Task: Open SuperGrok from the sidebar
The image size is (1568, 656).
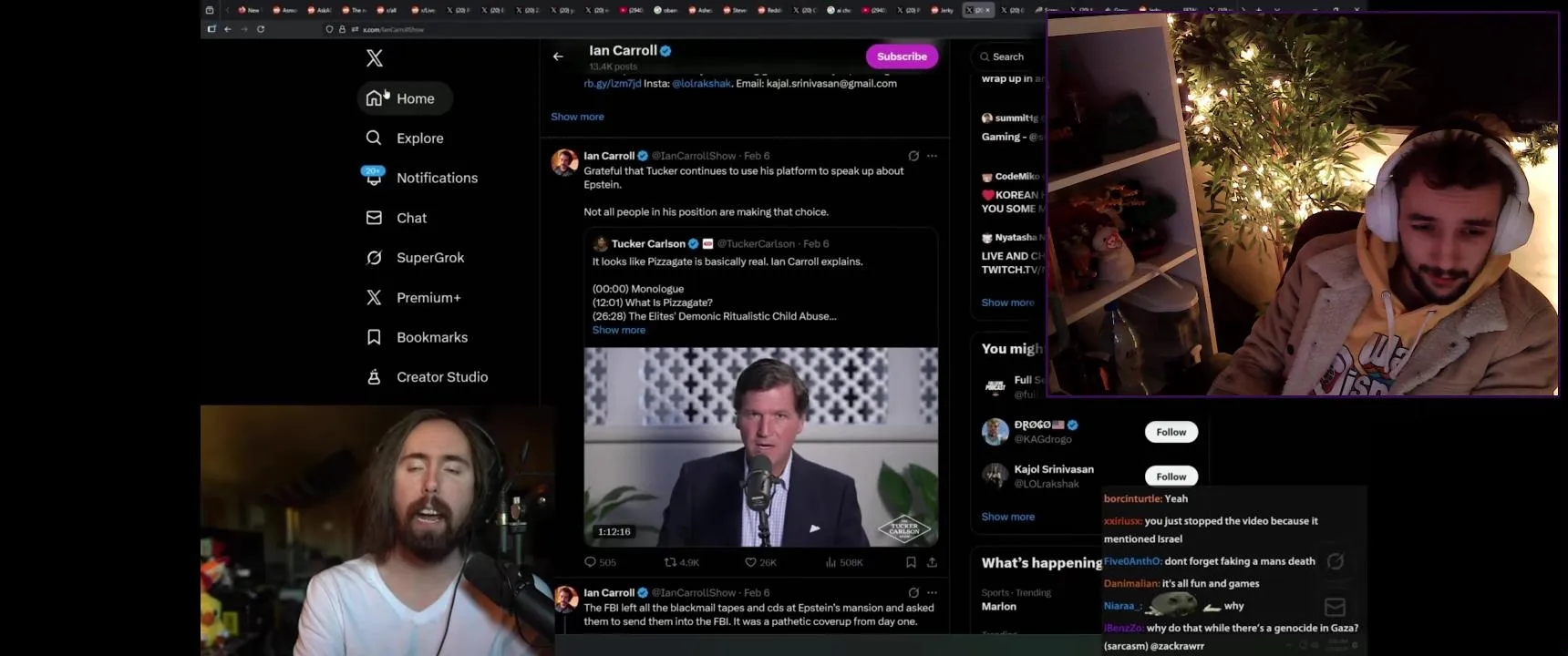Action: pos(416,258)
